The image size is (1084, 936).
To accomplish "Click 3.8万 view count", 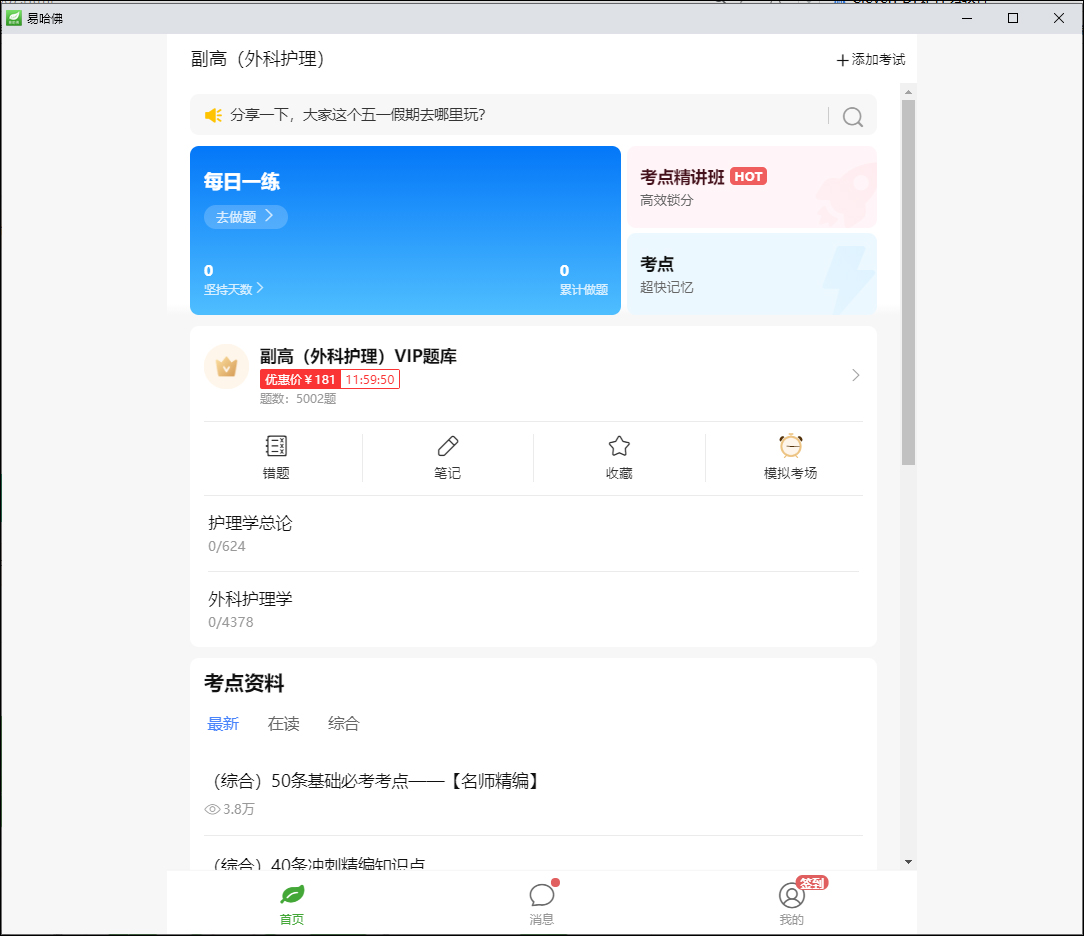I will (239, 809).
